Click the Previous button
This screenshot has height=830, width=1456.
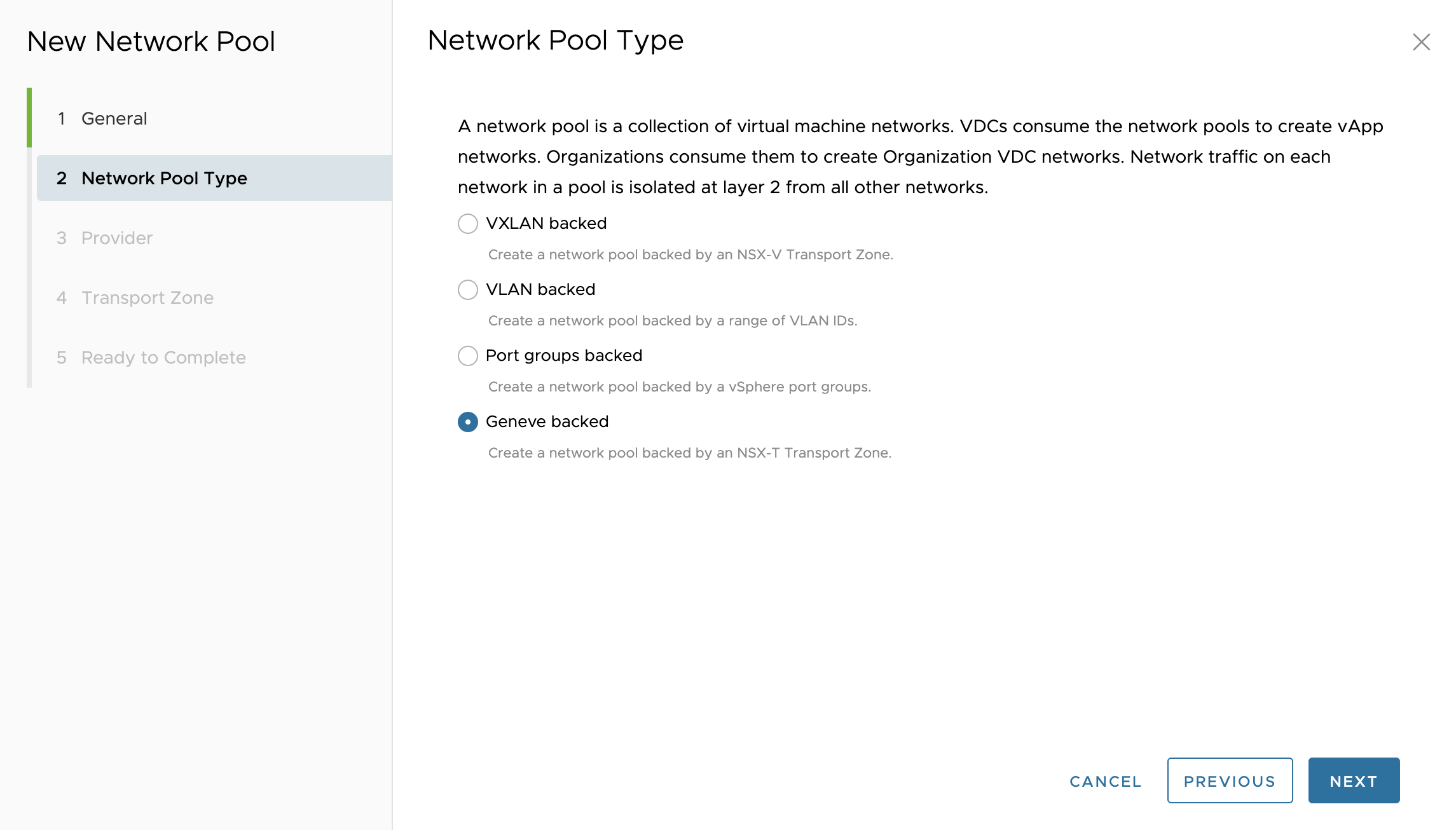pos(1229,781)
